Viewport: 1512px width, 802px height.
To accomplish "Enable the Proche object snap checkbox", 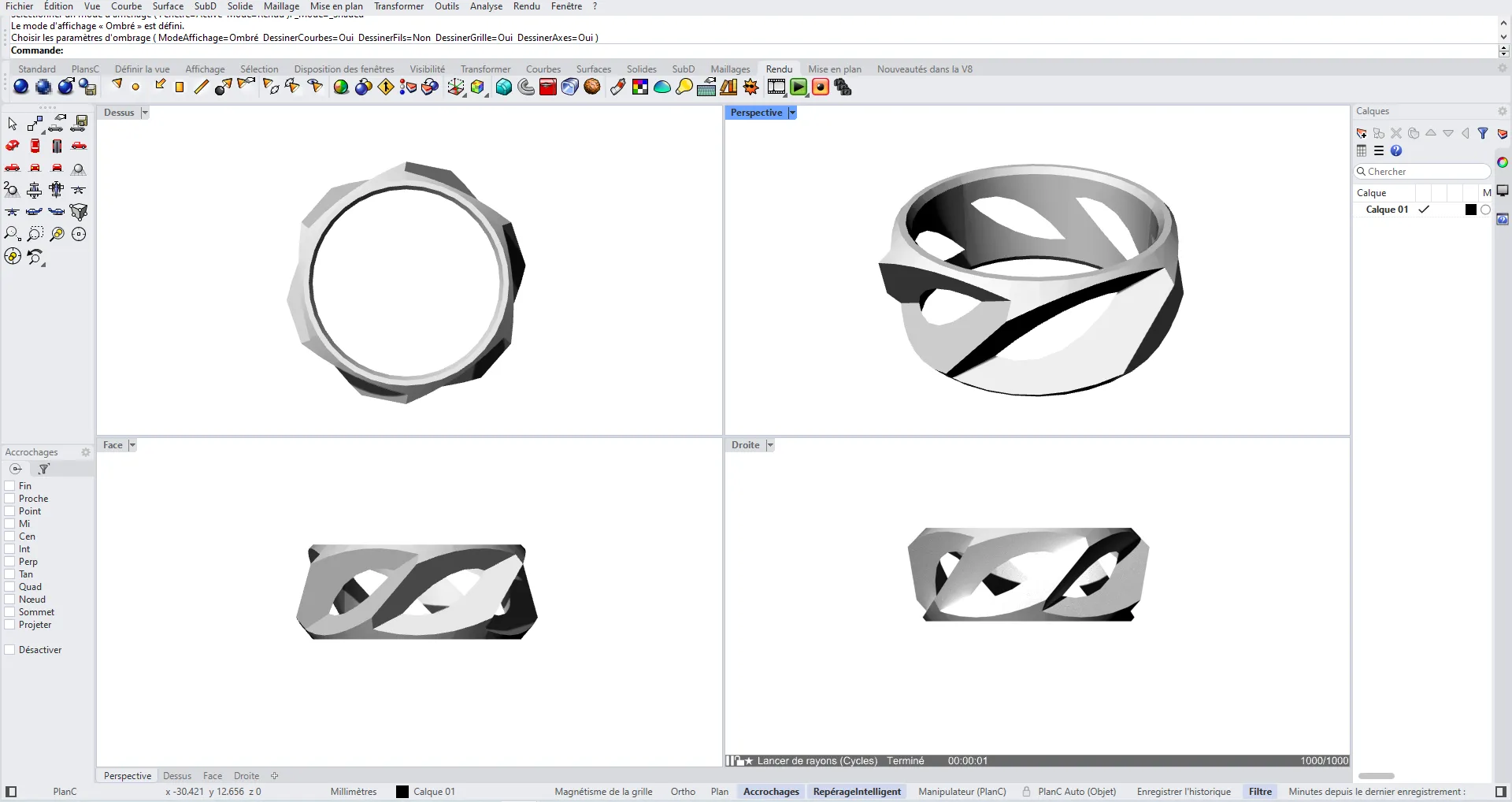I will coord(10,499).
